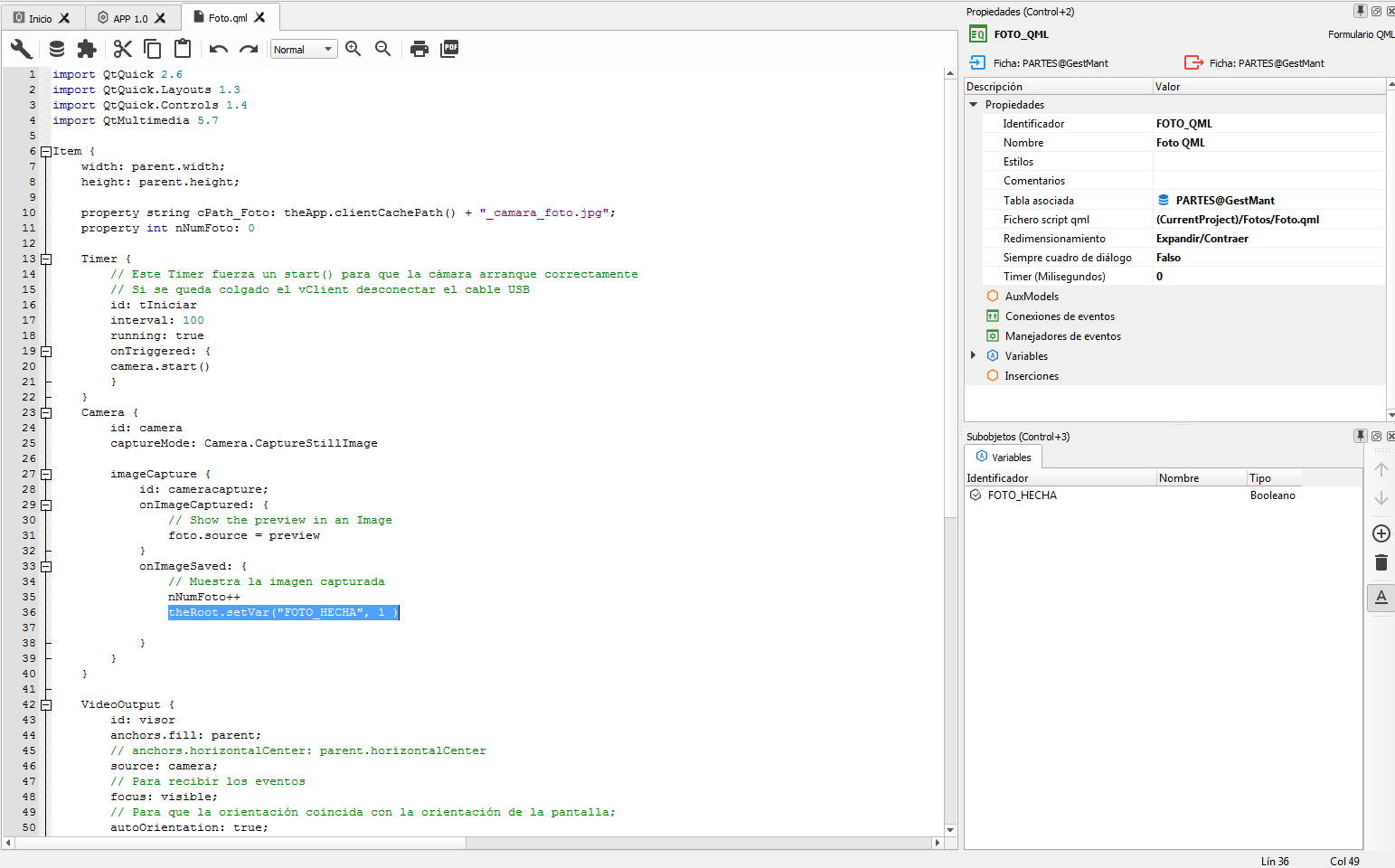1395x868 pixels.
Task: Click the Valor column header
Action: click(1269, 87)
